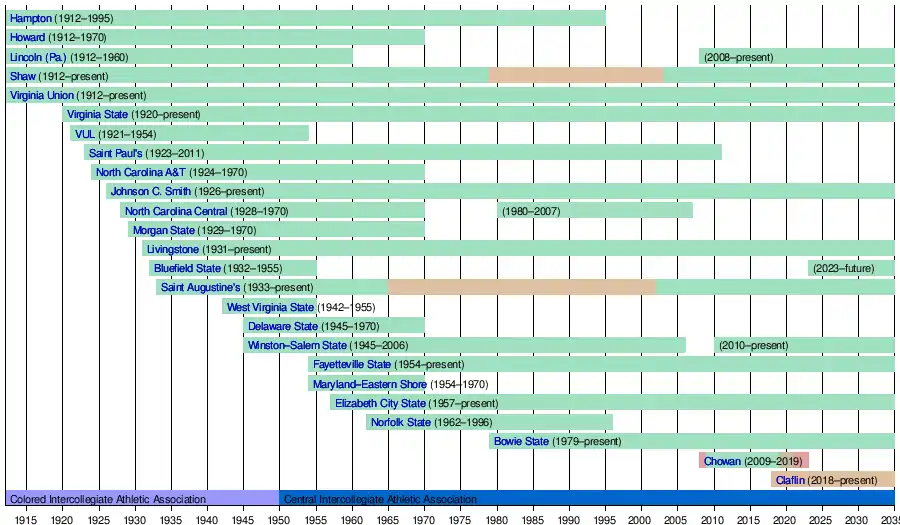
Task: Select the Virginia Union link
Action: click(42, 95)
